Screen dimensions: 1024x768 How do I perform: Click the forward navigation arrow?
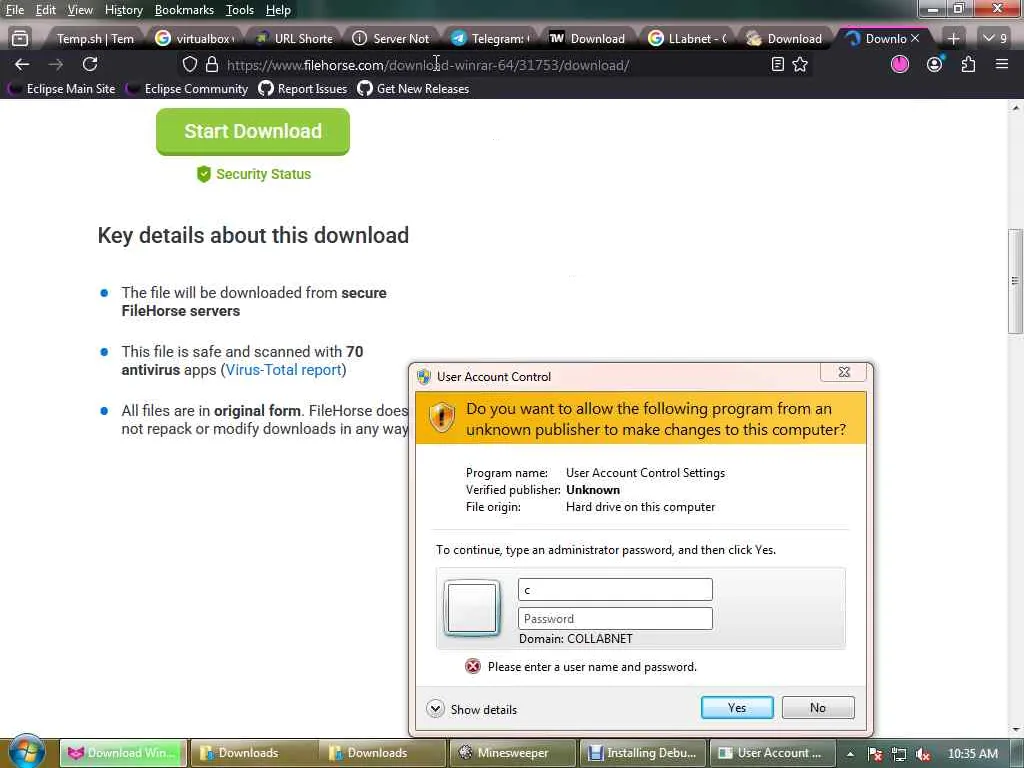pos(56,64)
